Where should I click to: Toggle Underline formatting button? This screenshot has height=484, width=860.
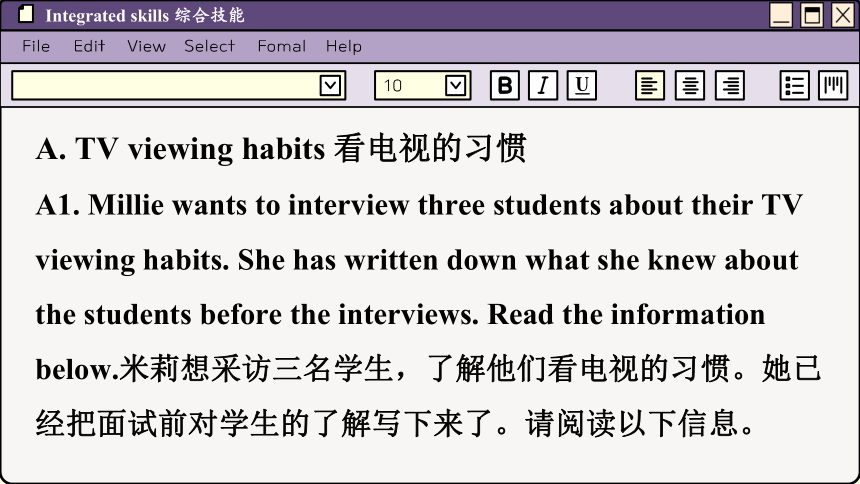tap(582, 86)
